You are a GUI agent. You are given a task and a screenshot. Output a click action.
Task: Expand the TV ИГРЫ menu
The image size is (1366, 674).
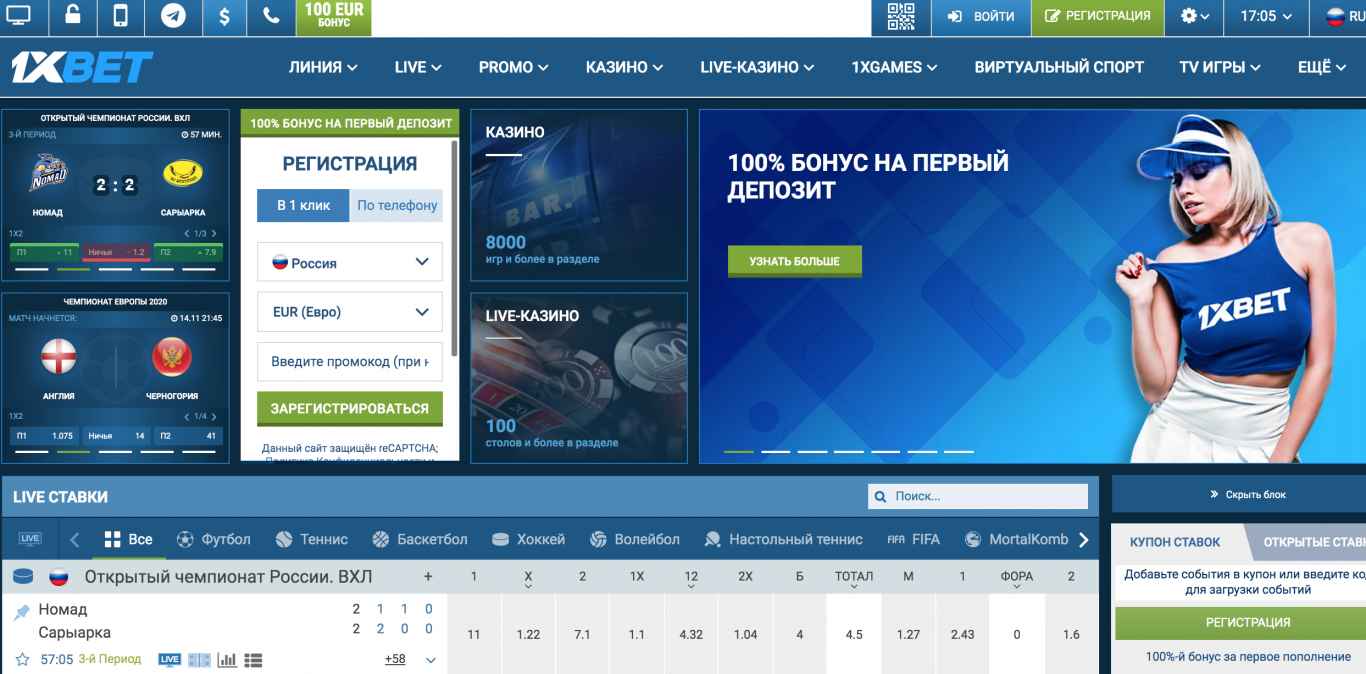tap(1220, 67)
